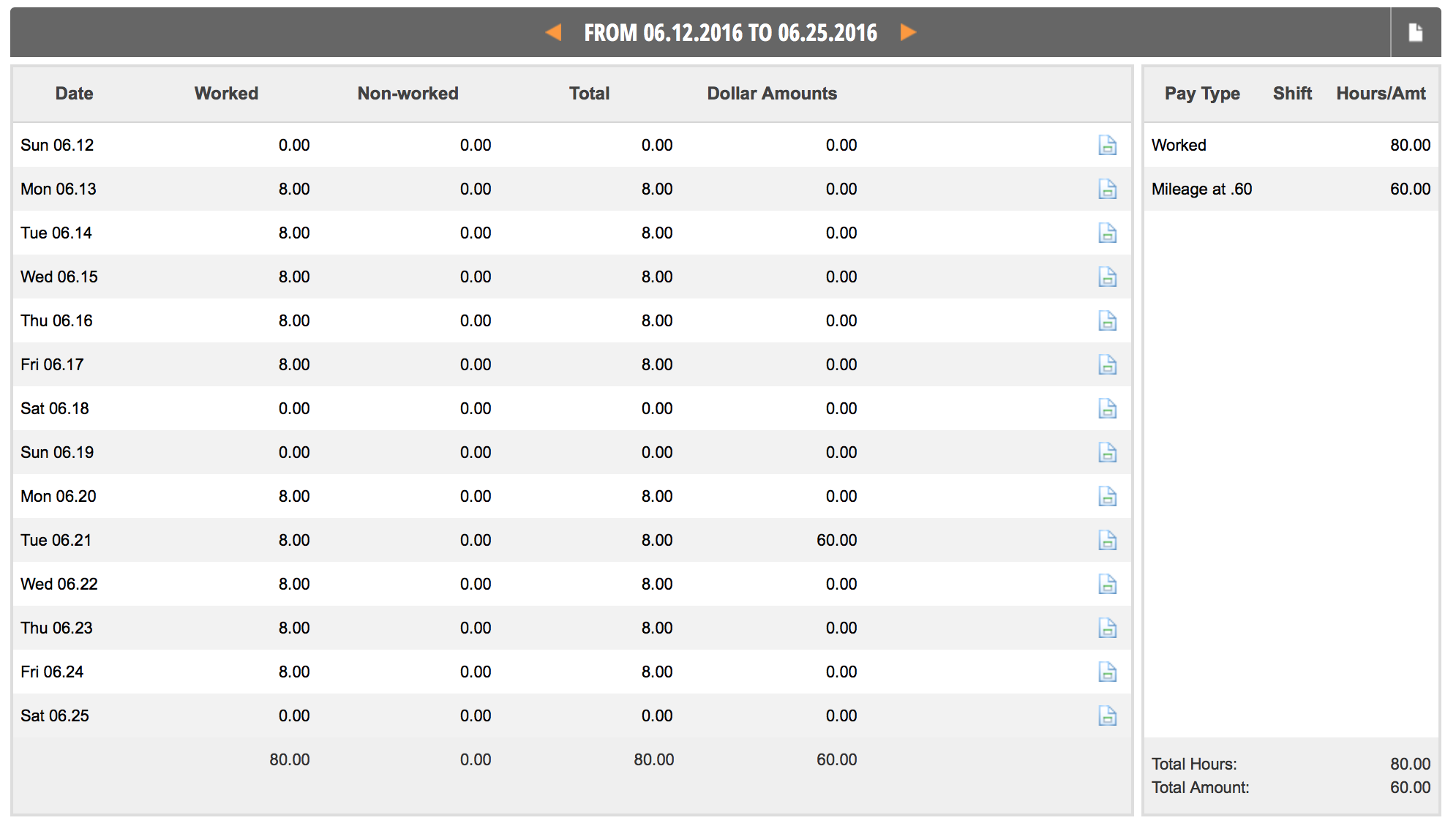Sort timesheet by the Date column header
The width and height of the screenshot is (1456, 834).
coord(73,94)
